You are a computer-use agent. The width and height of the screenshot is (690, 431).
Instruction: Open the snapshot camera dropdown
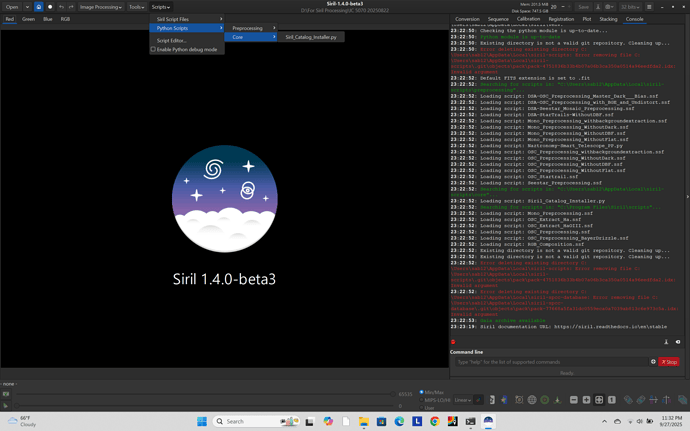point(609,7)
